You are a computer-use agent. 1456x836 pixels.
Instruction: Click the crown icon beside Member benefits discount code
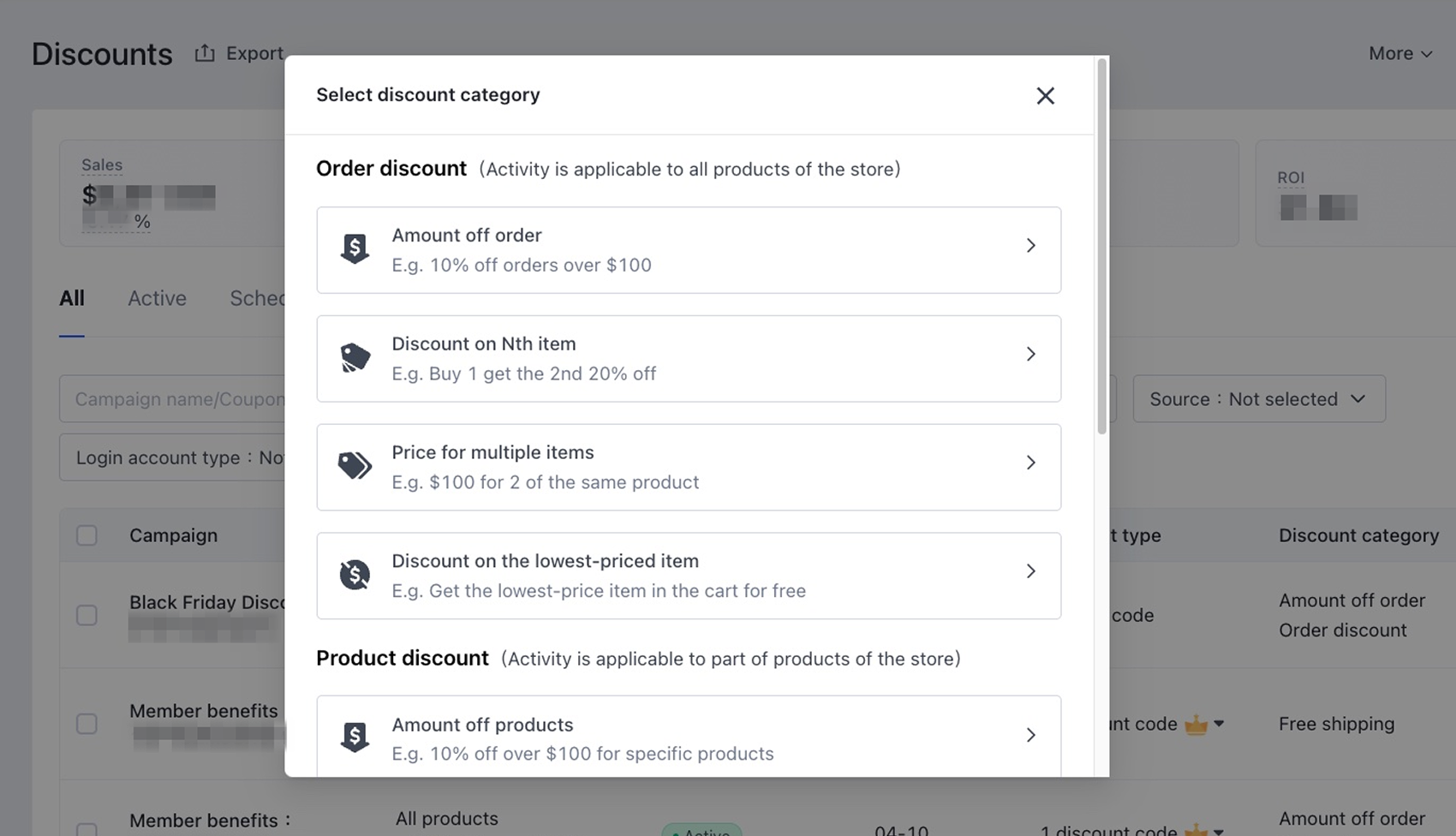(1196, 725)
